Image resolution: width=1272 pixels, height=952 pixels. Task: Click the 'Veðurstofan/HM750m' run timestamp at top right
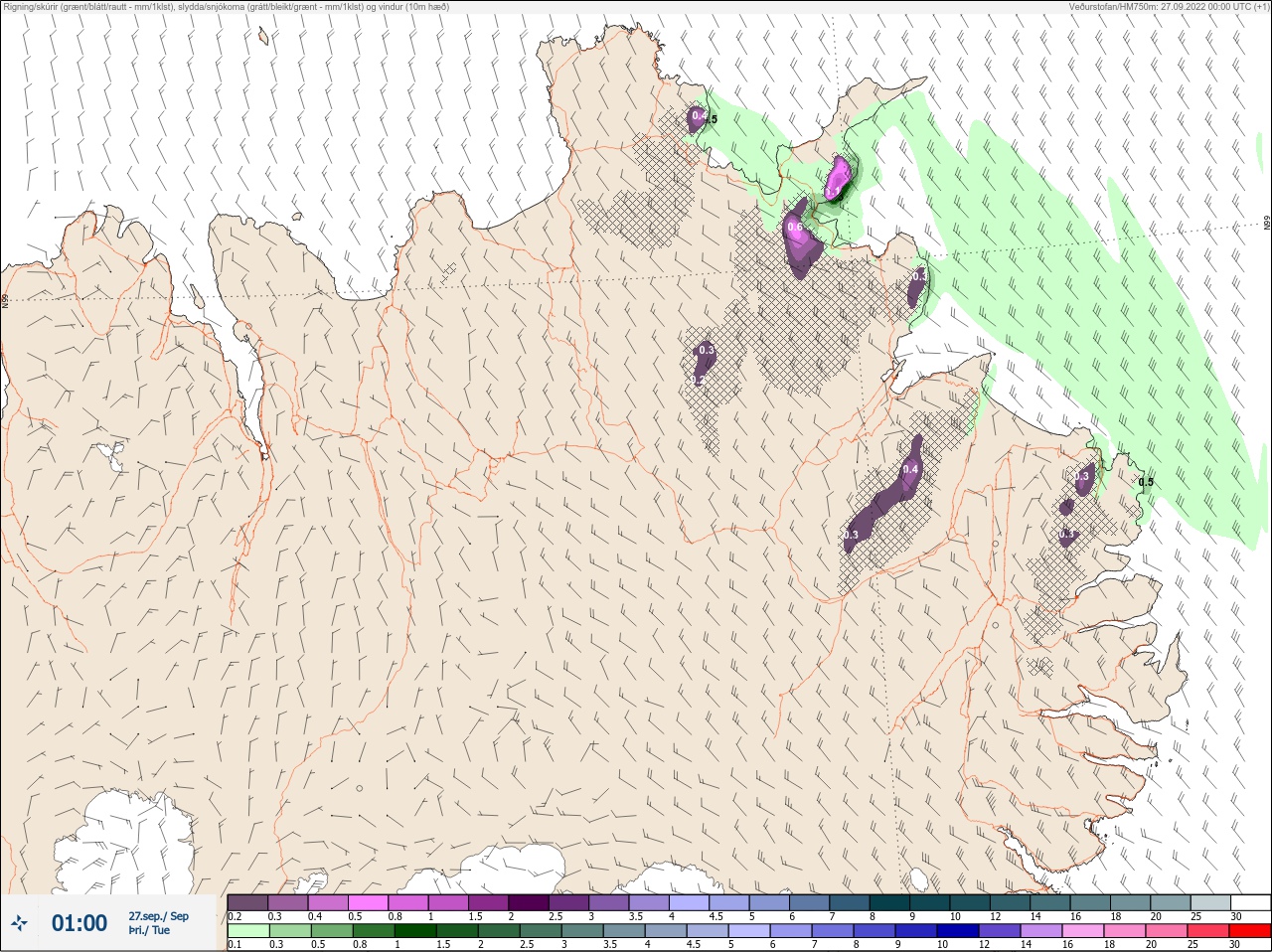coord(1170,7)
